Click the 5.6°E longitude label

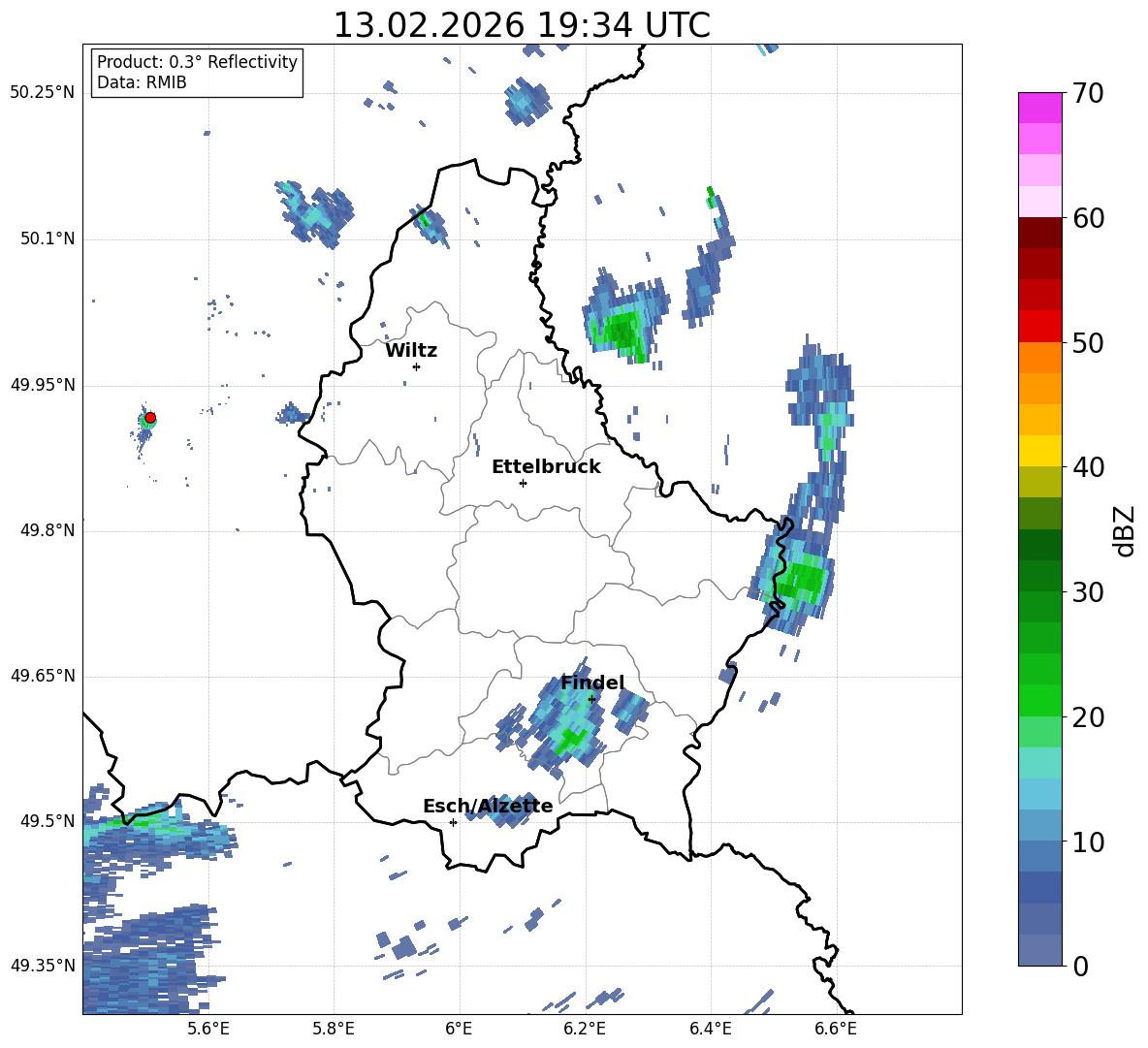pos(208,1029)
